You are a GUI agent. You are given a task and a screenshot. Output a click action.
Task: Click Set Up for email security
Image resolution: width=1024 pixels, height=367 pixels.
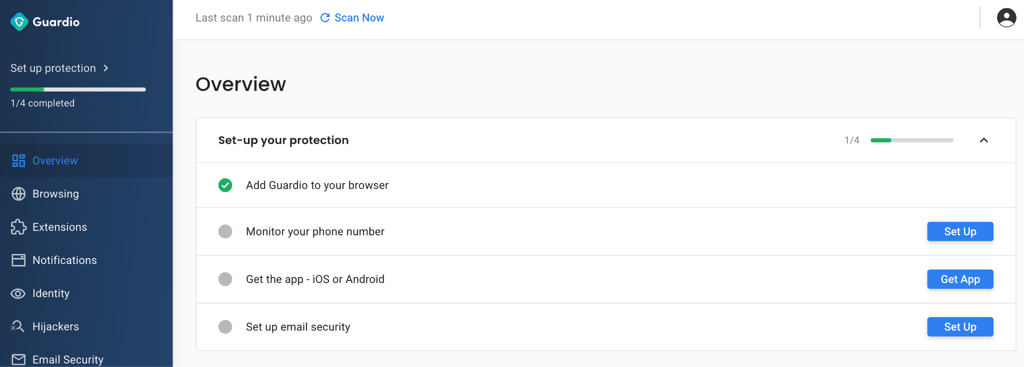tap(960, 327)
